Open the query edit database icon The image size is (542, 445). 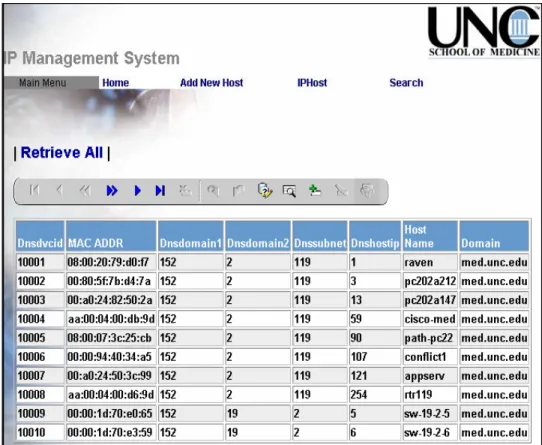pos(265,191)
